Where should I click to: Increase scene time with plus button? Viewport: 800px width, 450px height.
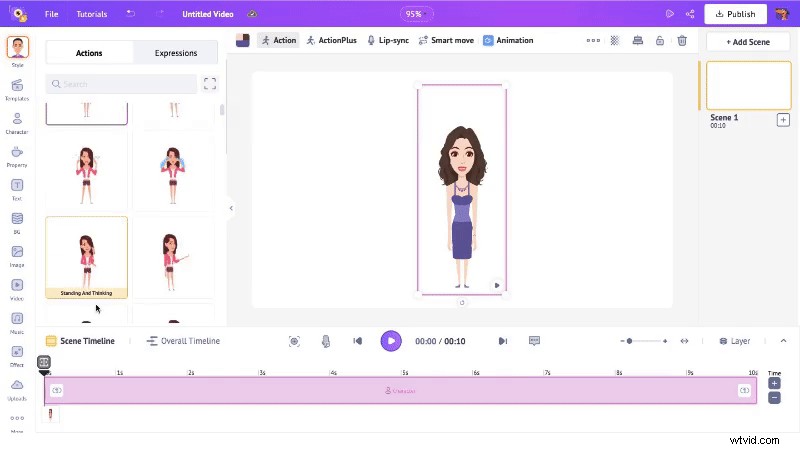coord(774,383)
